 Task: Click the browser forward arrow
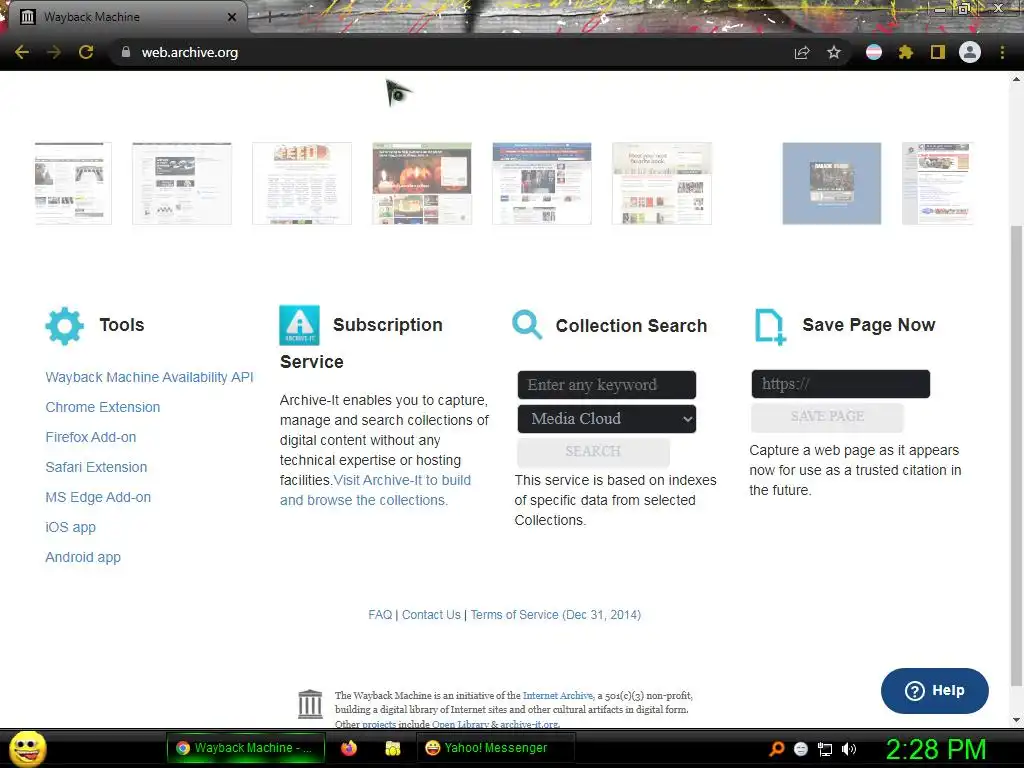pyautogui.click(x=54, y=52)
